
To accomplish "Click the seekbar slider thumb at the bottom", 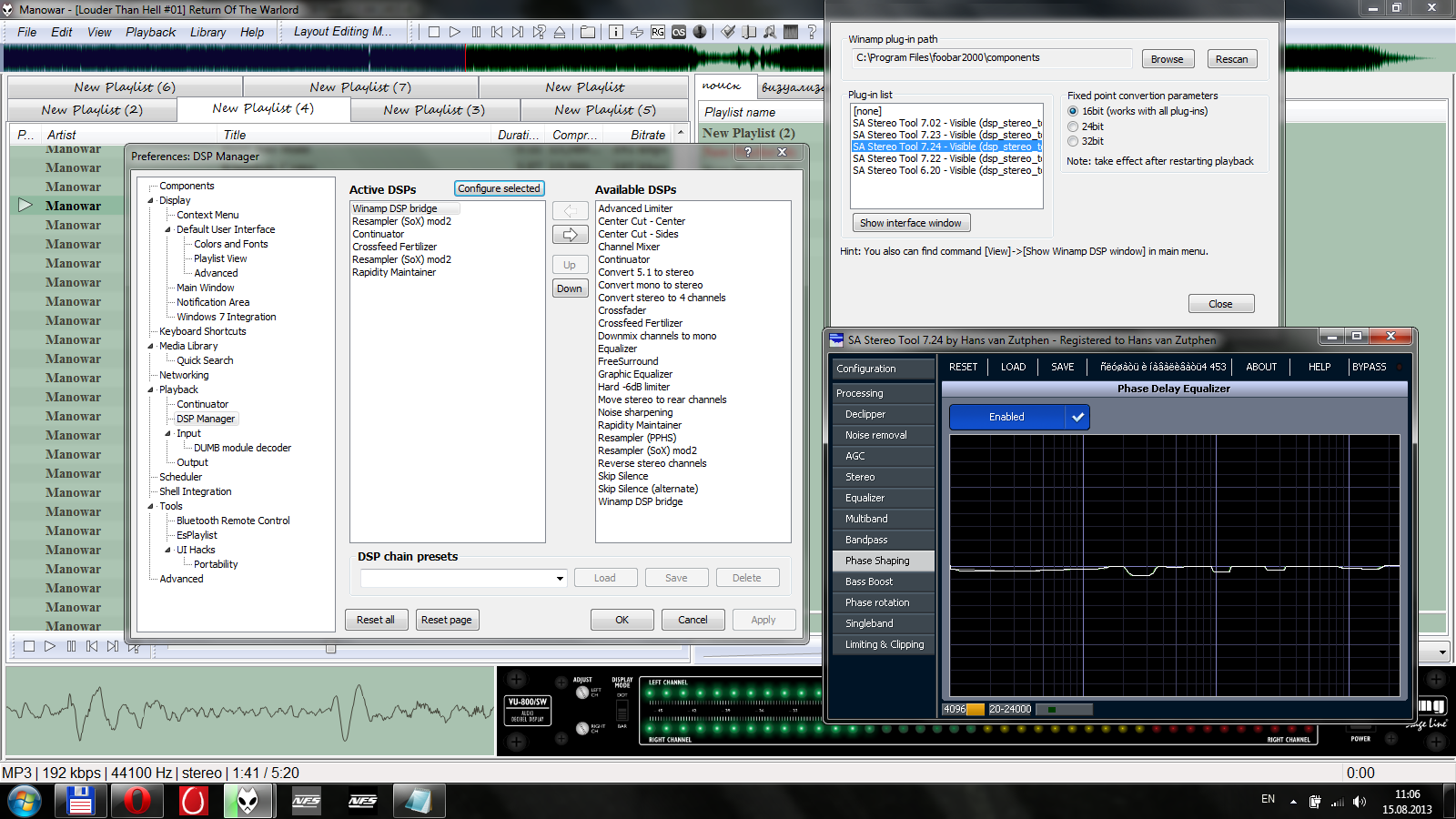I will [331, 648].
